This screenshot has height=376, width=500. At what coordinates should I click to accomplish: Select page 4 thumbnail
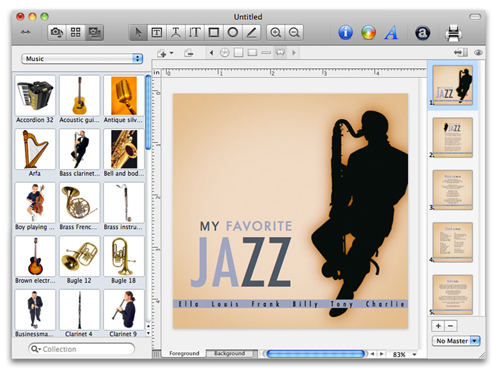coord(452,242)
